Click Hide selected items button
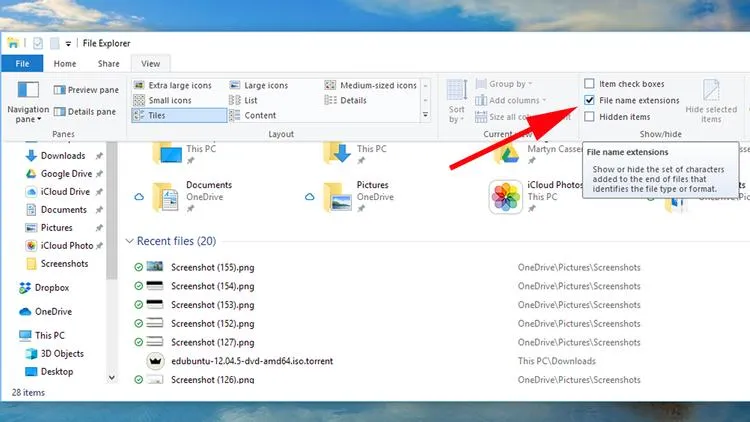The width and height of the screenshot is (750, 422). [711, 101]
